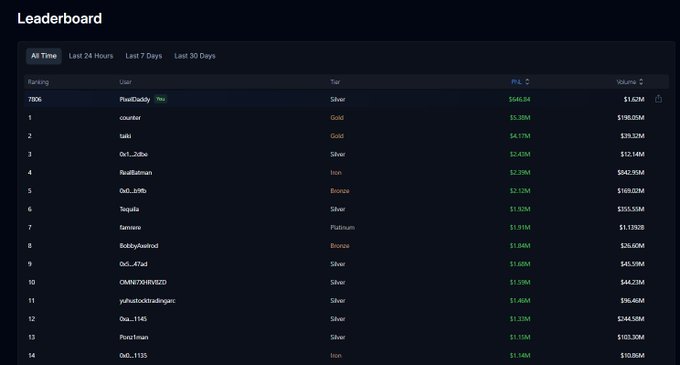The image size is (680, 365).
Task: Click PNL value $5.38M
Action: 520,117
